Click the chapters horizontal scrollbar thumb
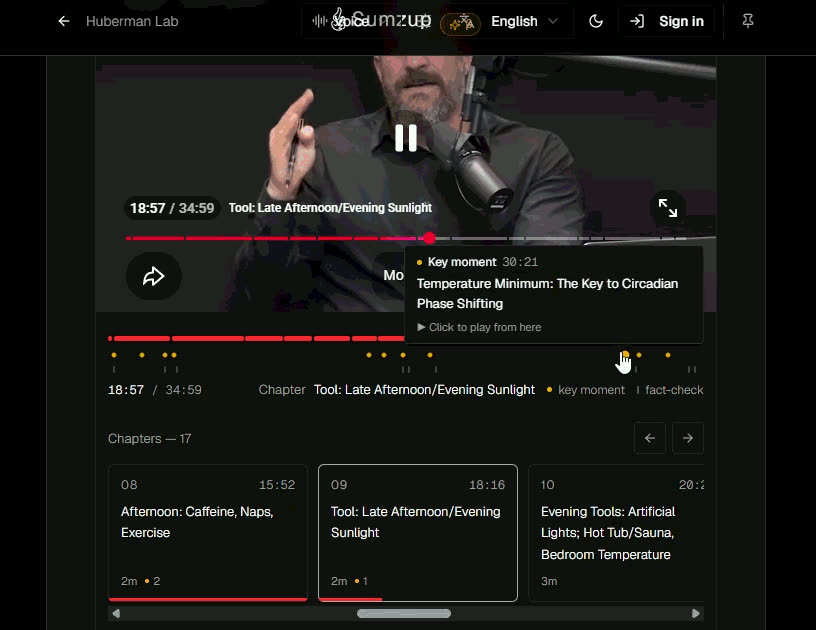This screenshot has height=630, width=816. (404, 614)
